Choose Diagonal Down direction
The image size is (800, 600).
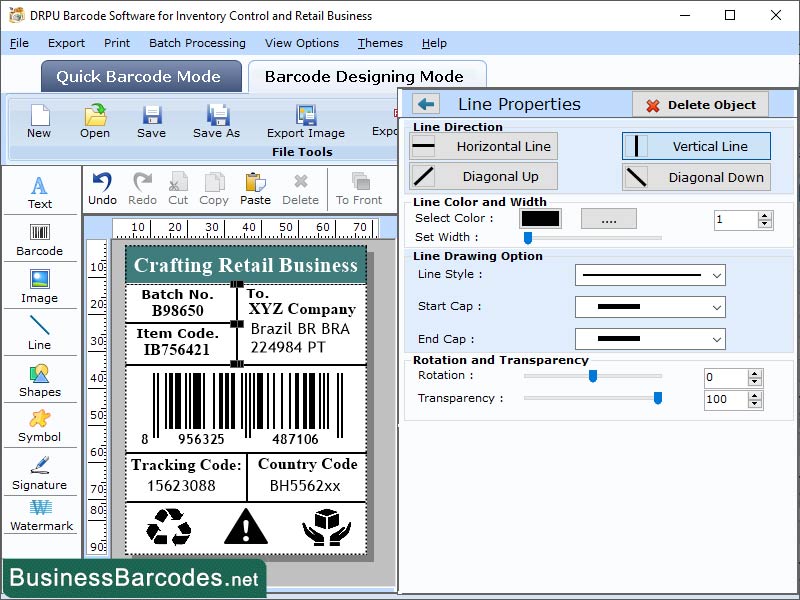(696, 178)
